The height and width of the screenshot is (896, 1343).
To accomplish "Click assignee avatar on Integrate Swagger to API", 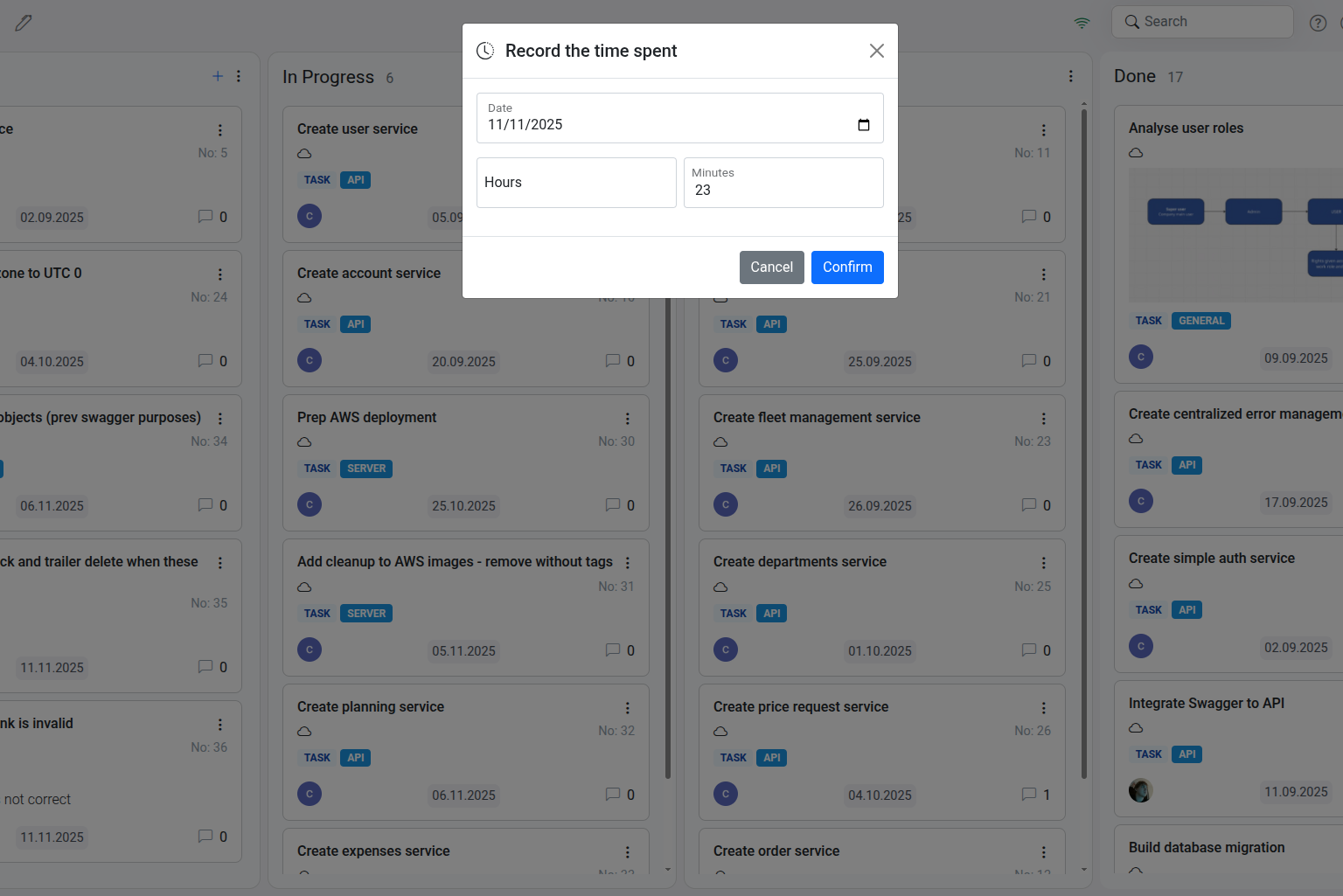I will tap(1140, 791).
